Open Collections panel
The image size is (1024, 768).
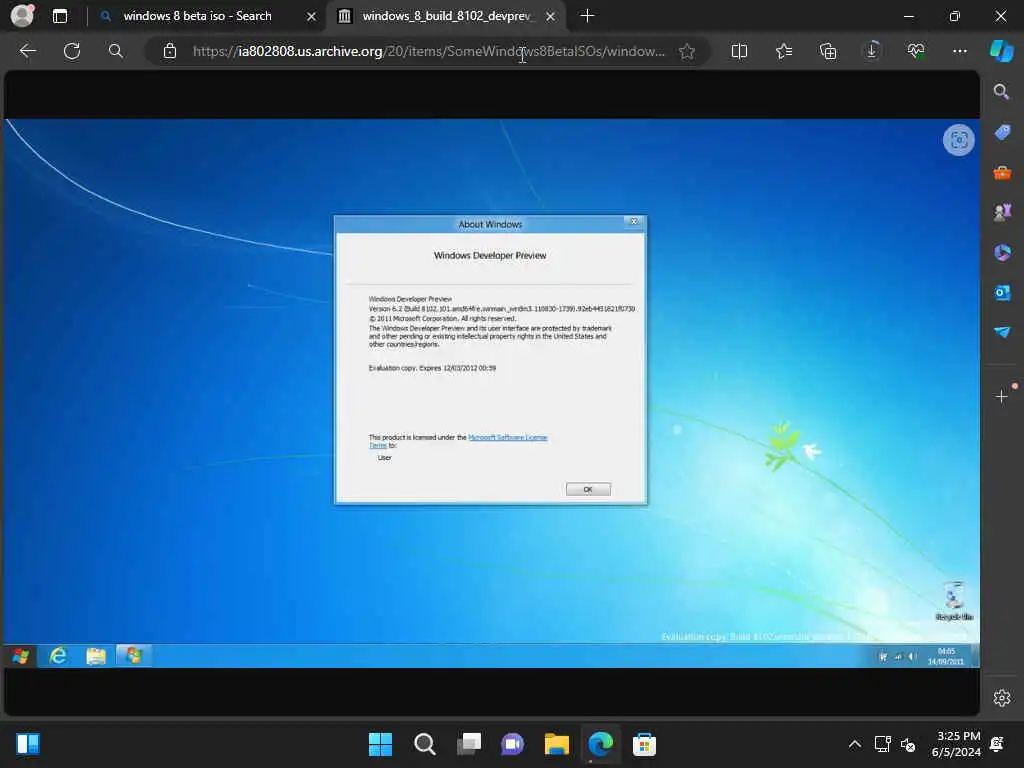pos(828,51)
